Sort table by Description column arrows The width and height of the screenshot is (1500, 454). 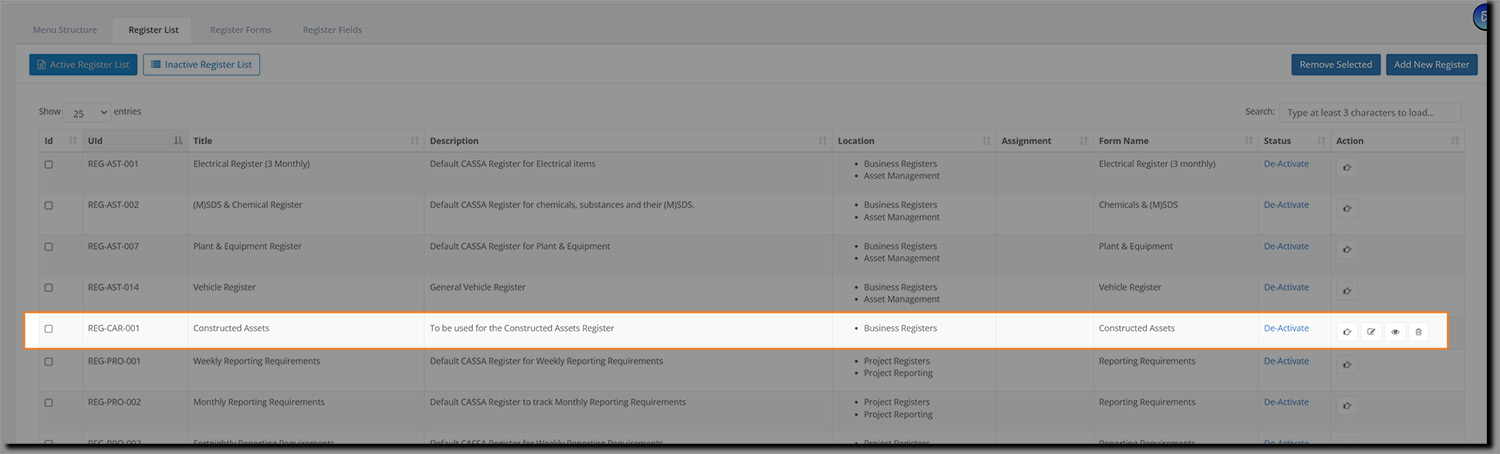coord(823,141)
